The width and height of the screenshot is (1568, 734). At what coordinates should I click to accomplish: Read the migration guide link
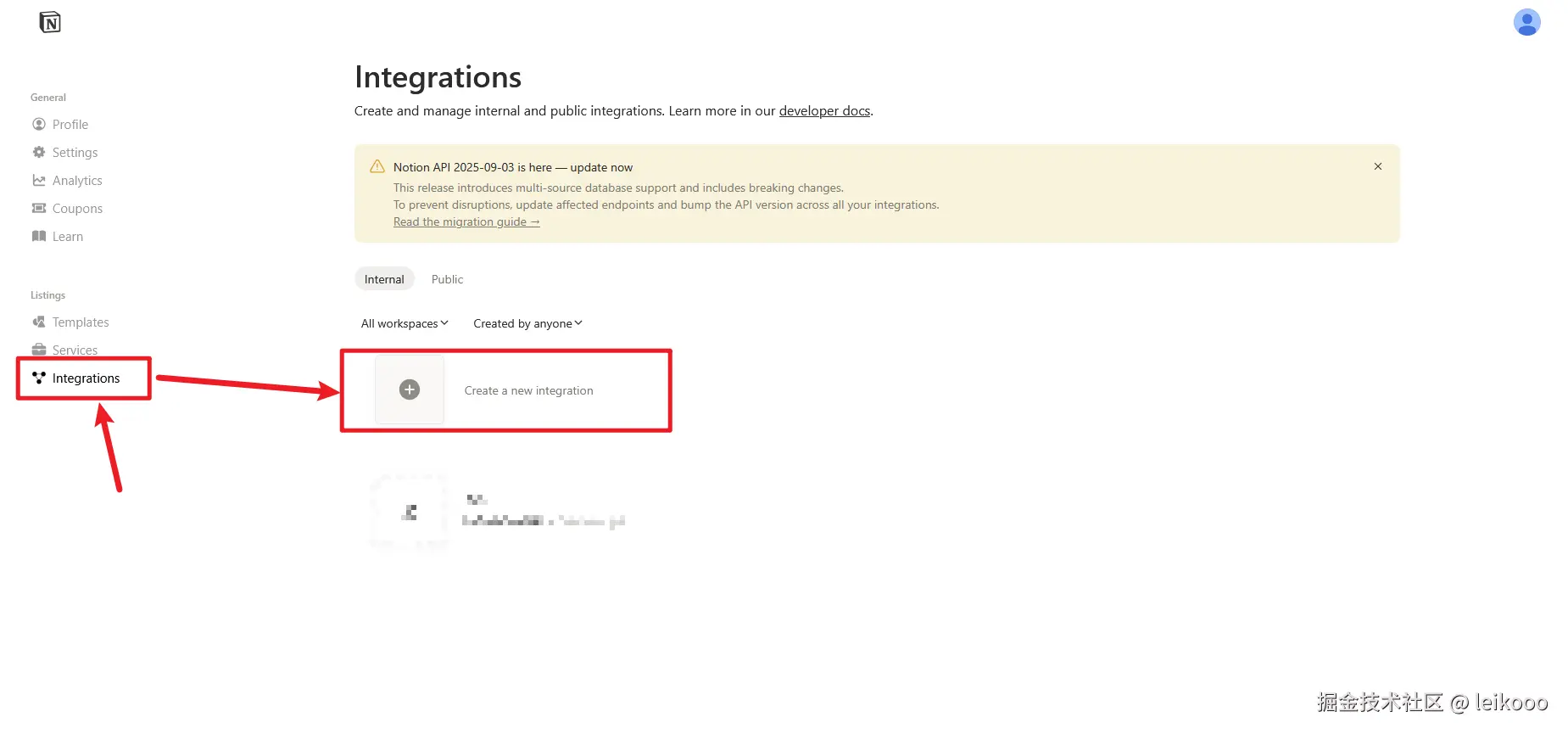click(466, 222)
